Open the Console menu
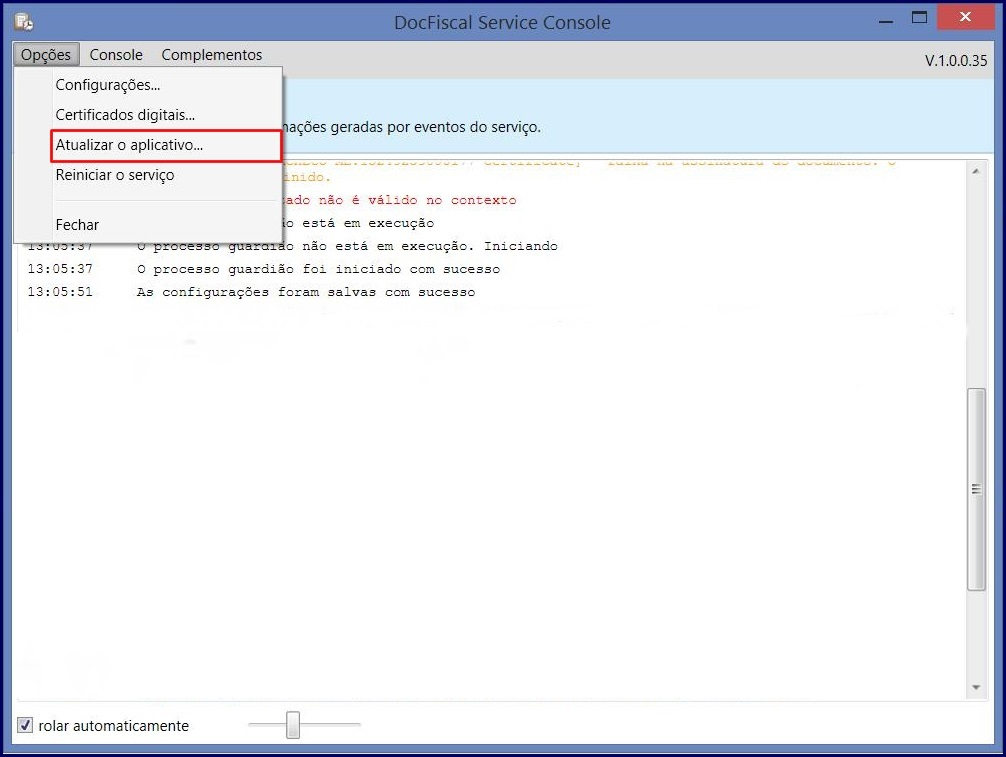1006x757 pixels. [x=116, y=55]
